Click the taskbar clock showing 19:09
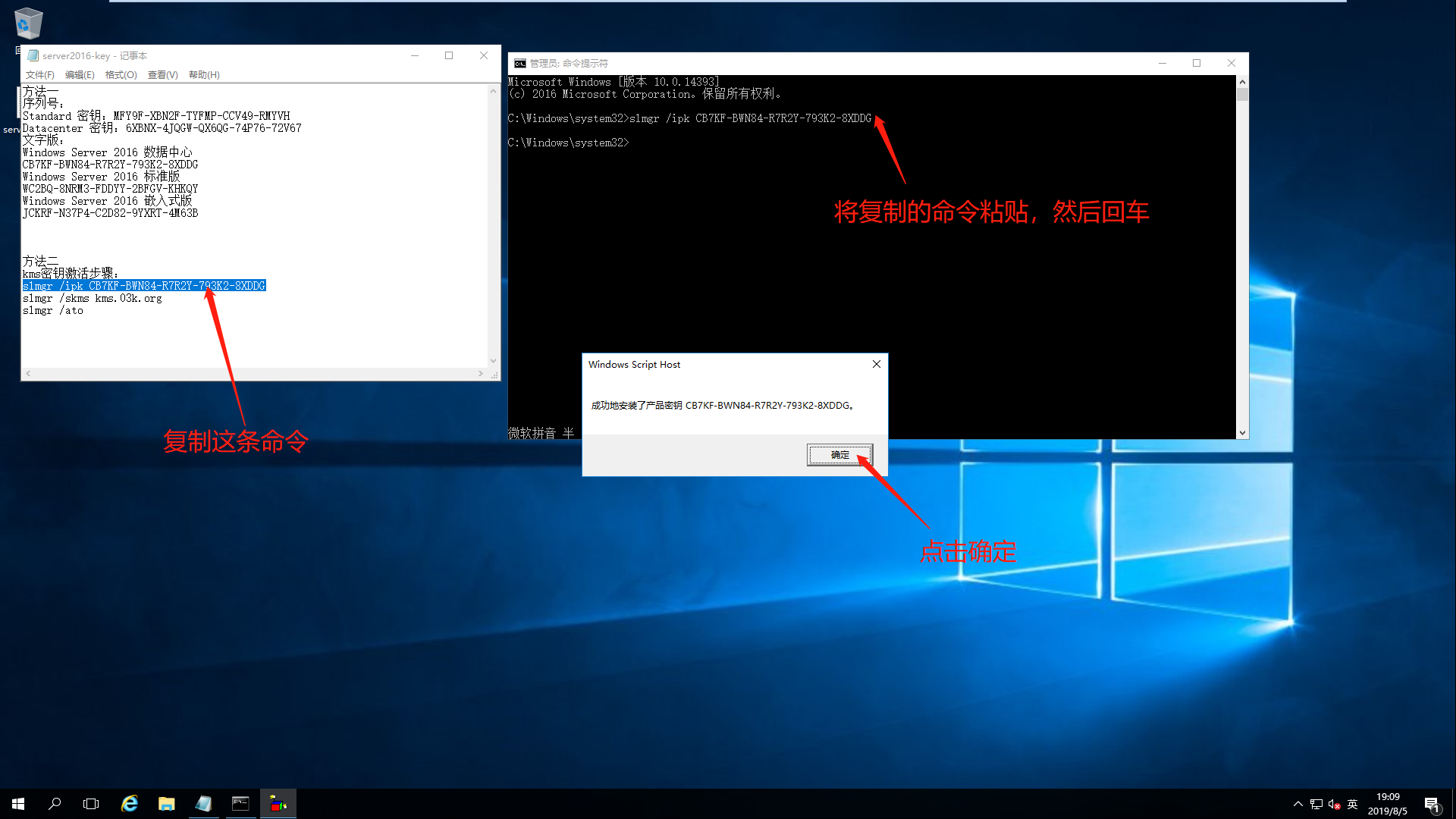The width and height of the screenshot is (1456, 819). tap(1387, 804)
